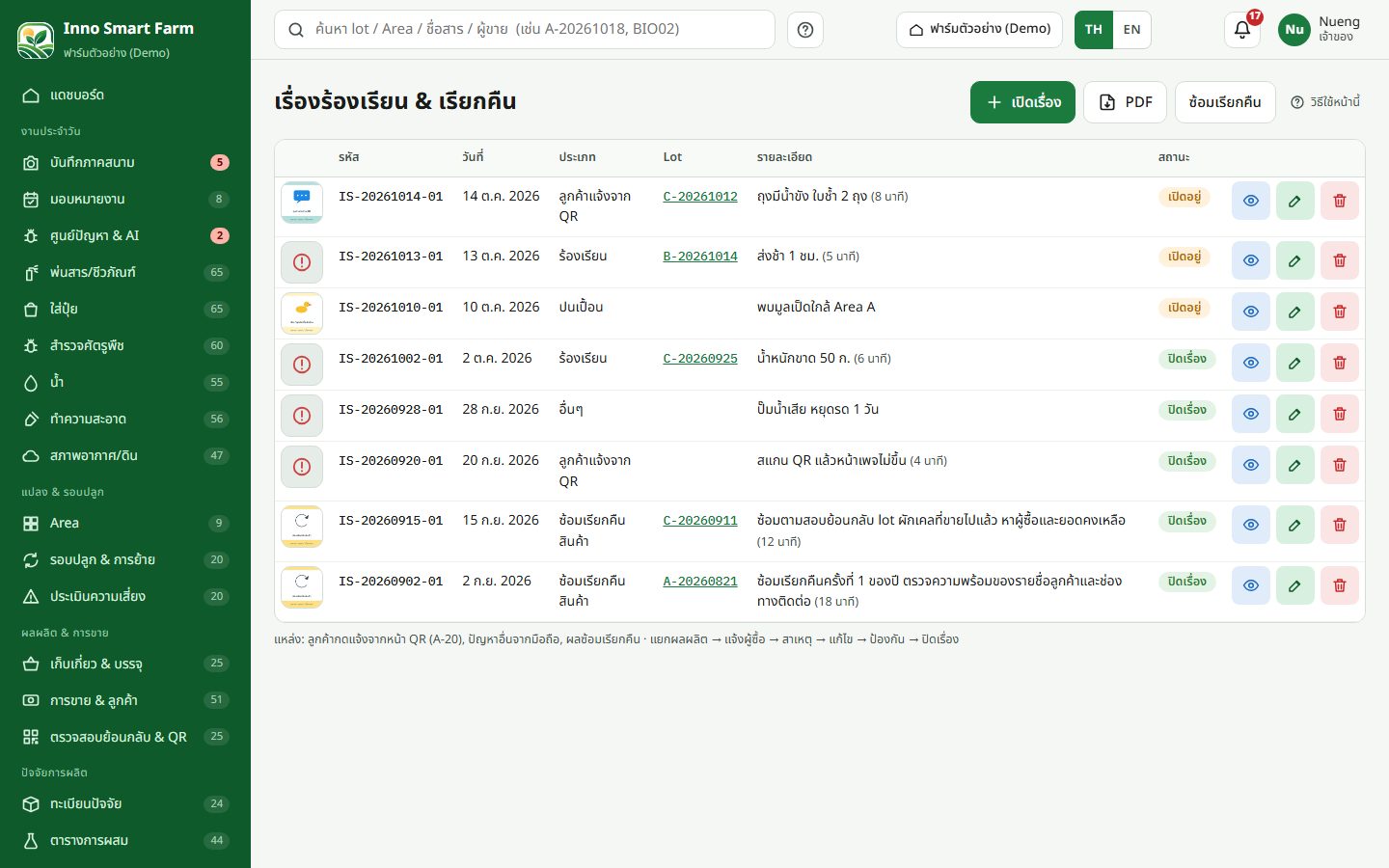
Task: Edit issue IS-20260928-01
Action: [x=1294, y=414]
